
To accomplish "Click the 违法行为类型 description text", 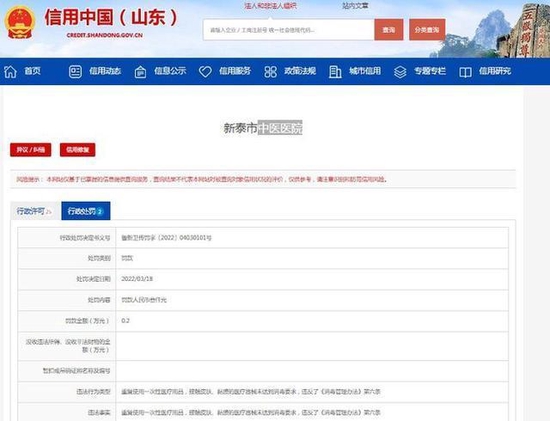I will [251, 391].
